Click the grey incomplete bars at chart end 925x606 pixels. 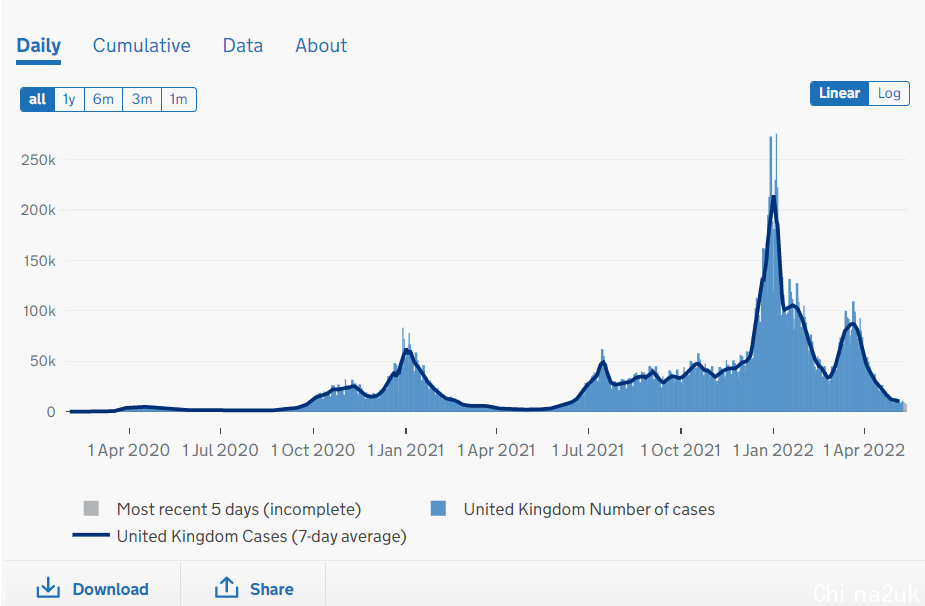[x=904, y=407]
